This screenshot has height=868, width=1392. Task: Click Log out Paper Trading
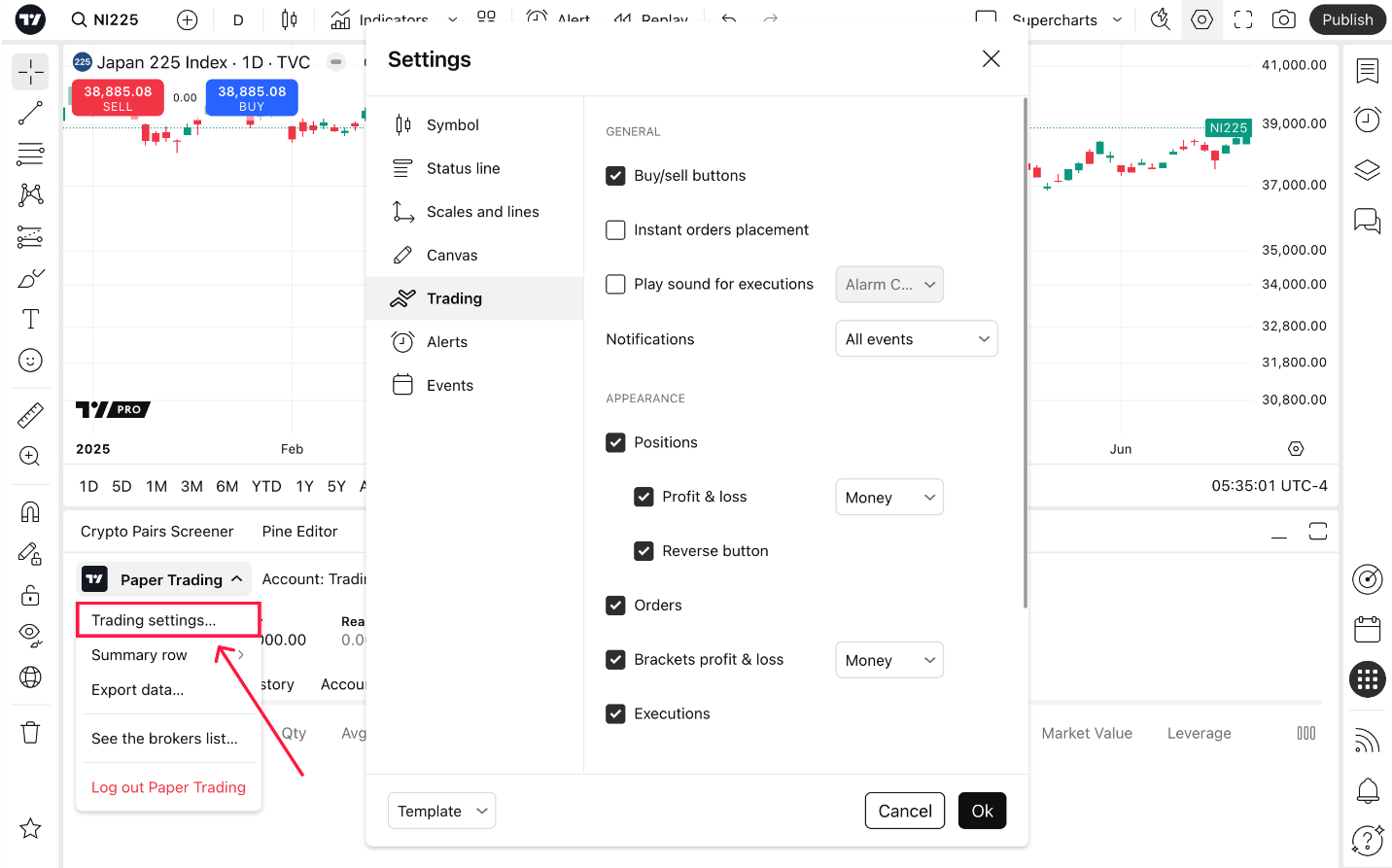168,787
